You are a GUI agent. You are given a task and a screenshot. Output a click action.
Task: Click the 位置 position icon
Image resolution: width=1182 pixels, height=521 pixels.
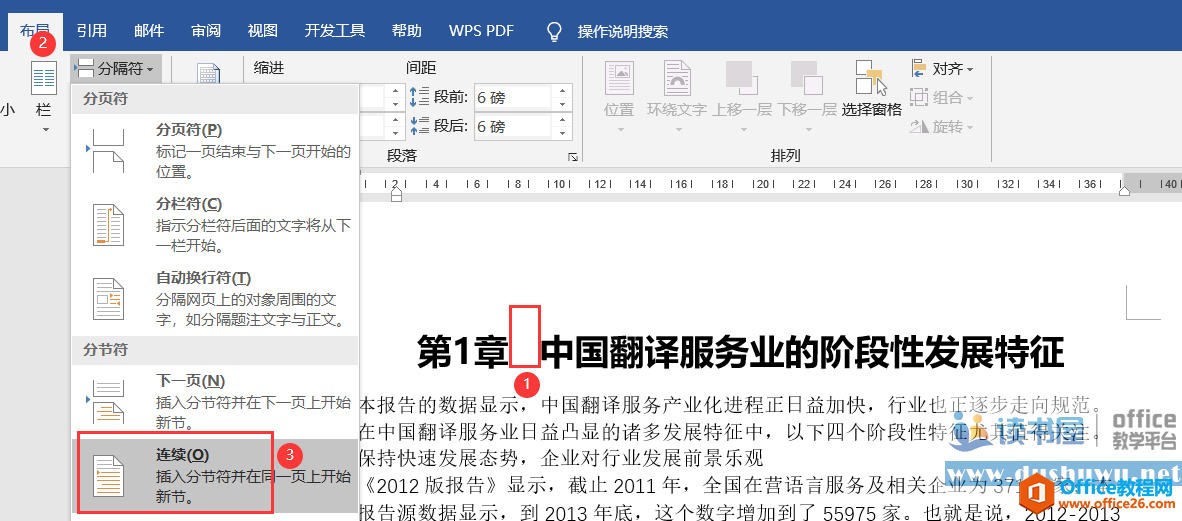(x=619, y=78)
